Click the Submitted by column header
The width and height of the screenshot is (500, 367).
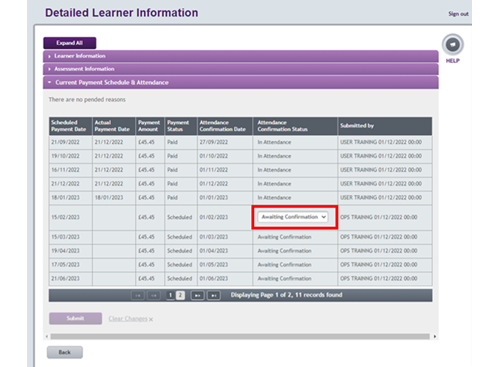tap(385, 126)
